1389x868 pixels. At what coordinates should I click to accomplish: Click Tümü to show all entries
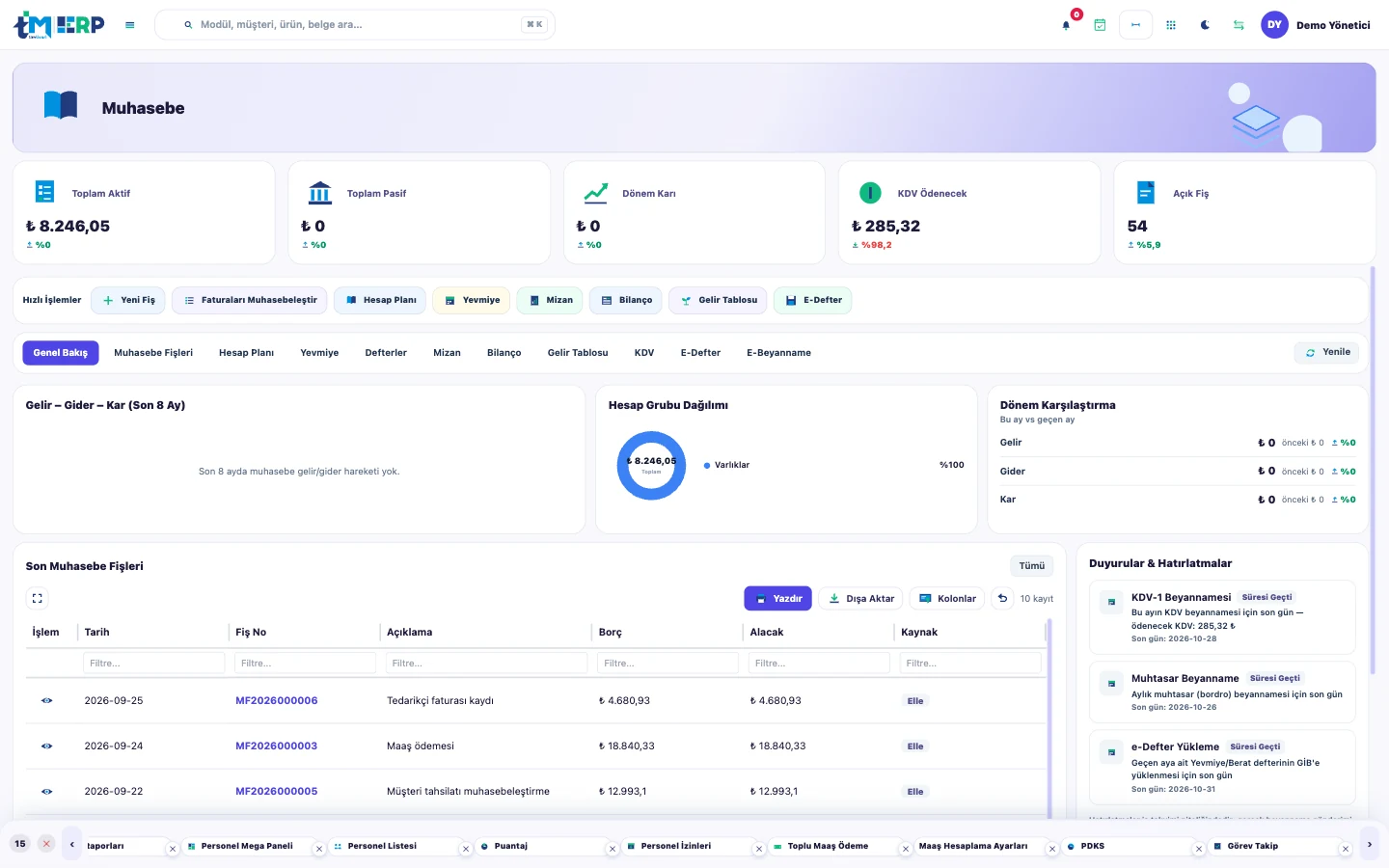coord(1032,566)
